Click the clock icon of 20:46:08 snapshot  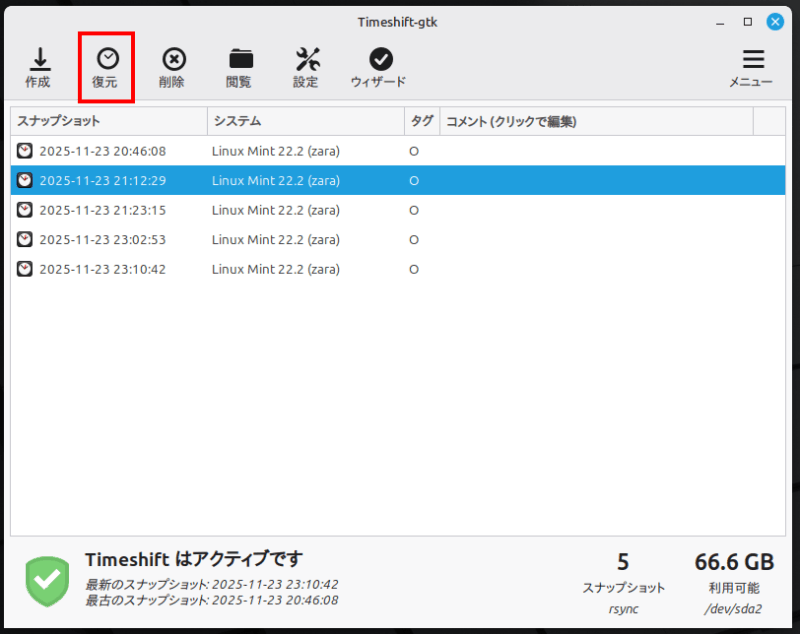point(25,151)
